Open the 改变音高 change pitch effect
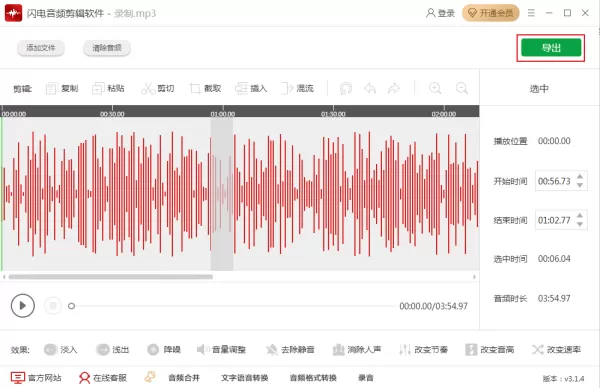 [490, 349]
